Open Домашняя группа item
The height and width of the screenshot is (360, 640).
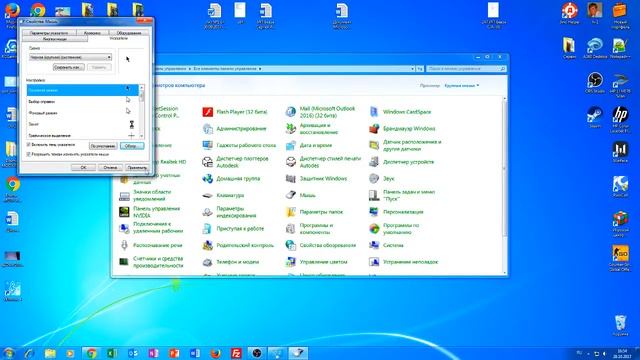pos(231,179)
